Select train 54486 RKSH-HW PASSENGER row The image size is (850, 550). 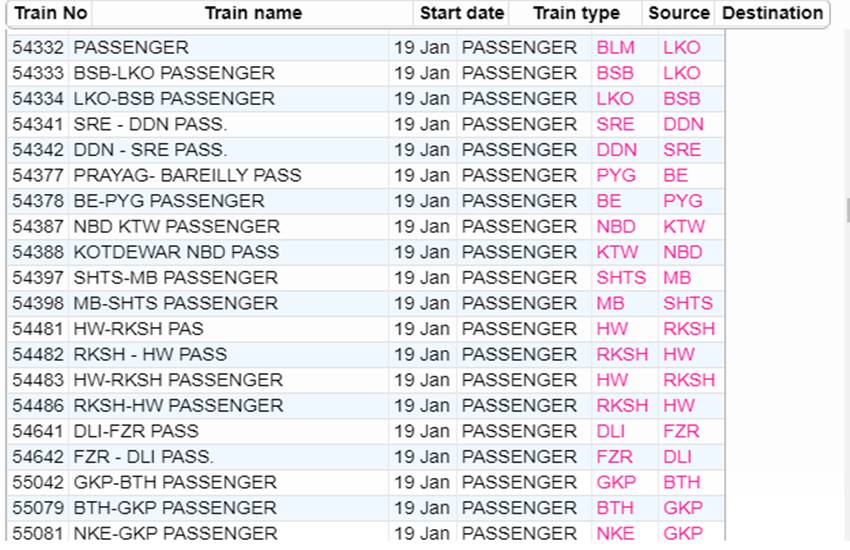366,405
